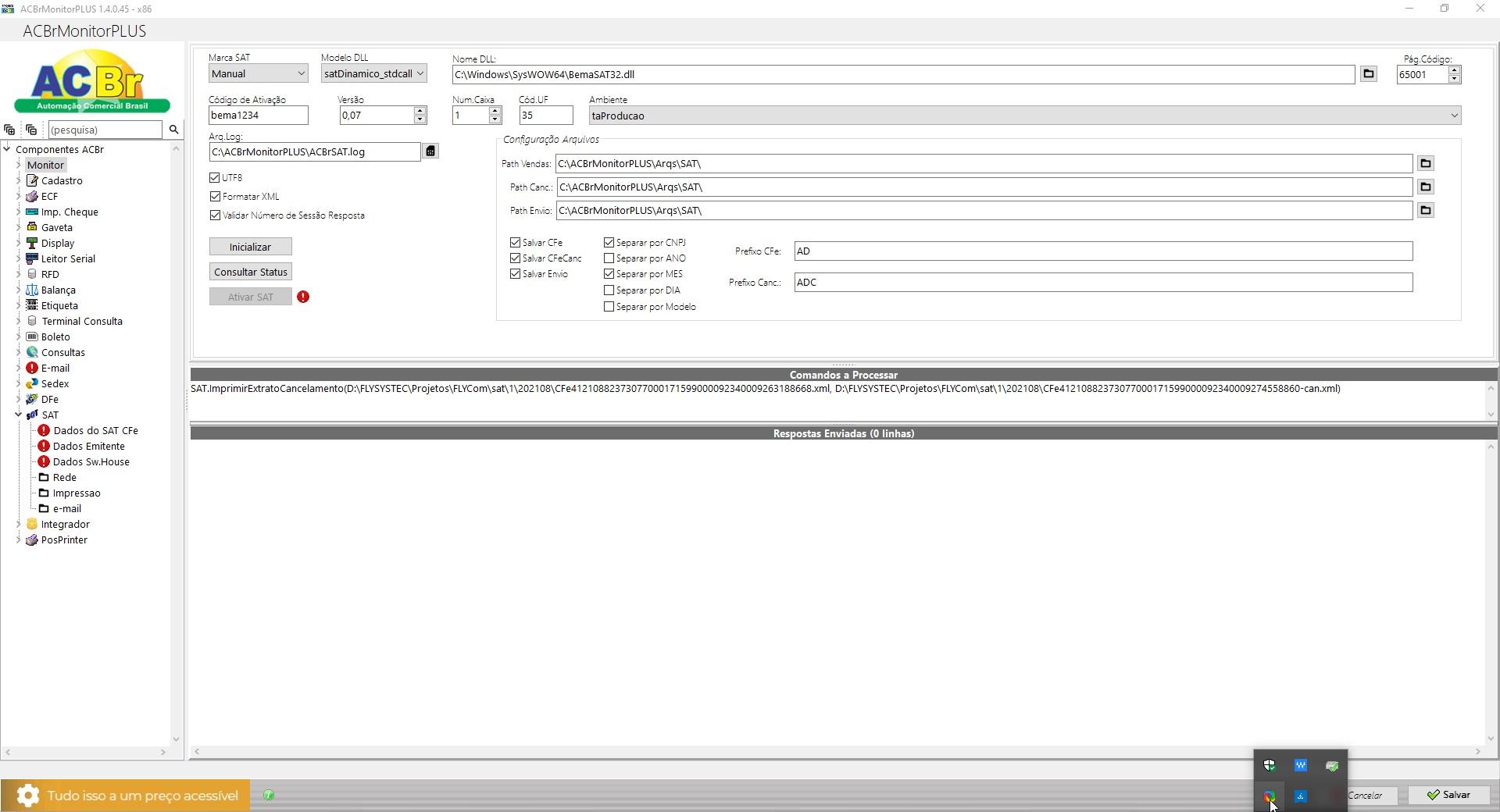Browse folder for Path Envio
This screenshot has width=1500, height=812.
1425,210
